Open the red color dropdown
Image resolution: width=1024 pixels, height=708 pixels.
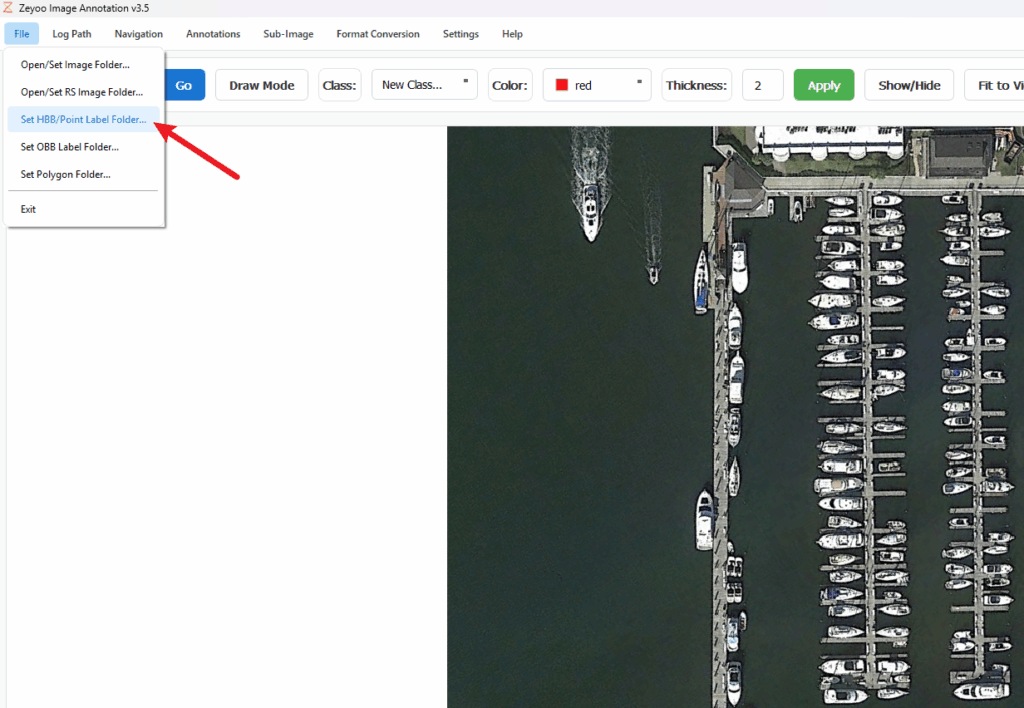coord(597,85)
